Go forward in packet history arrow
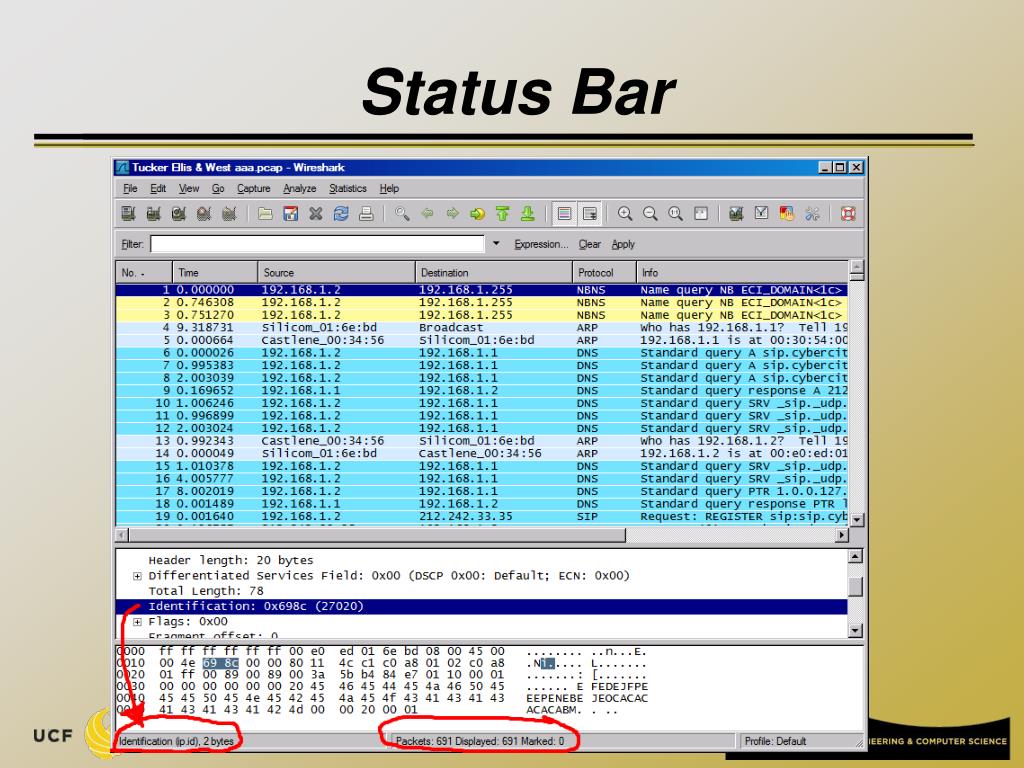Viewport: 1024px width, 768px height. [453, 214]
